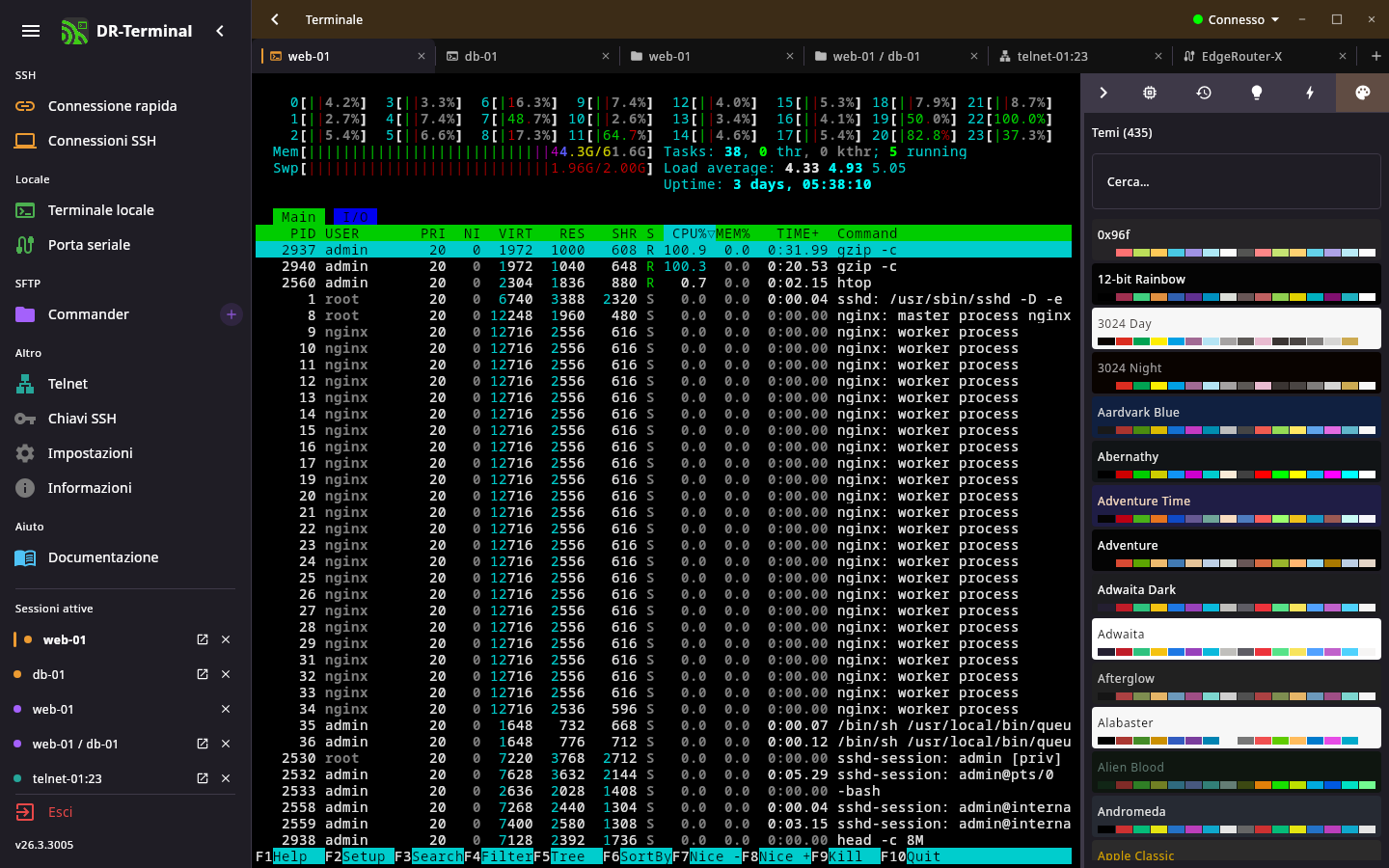1389x868 pixels.
Task: Click Esci to log out
Action: coord(125,812)
